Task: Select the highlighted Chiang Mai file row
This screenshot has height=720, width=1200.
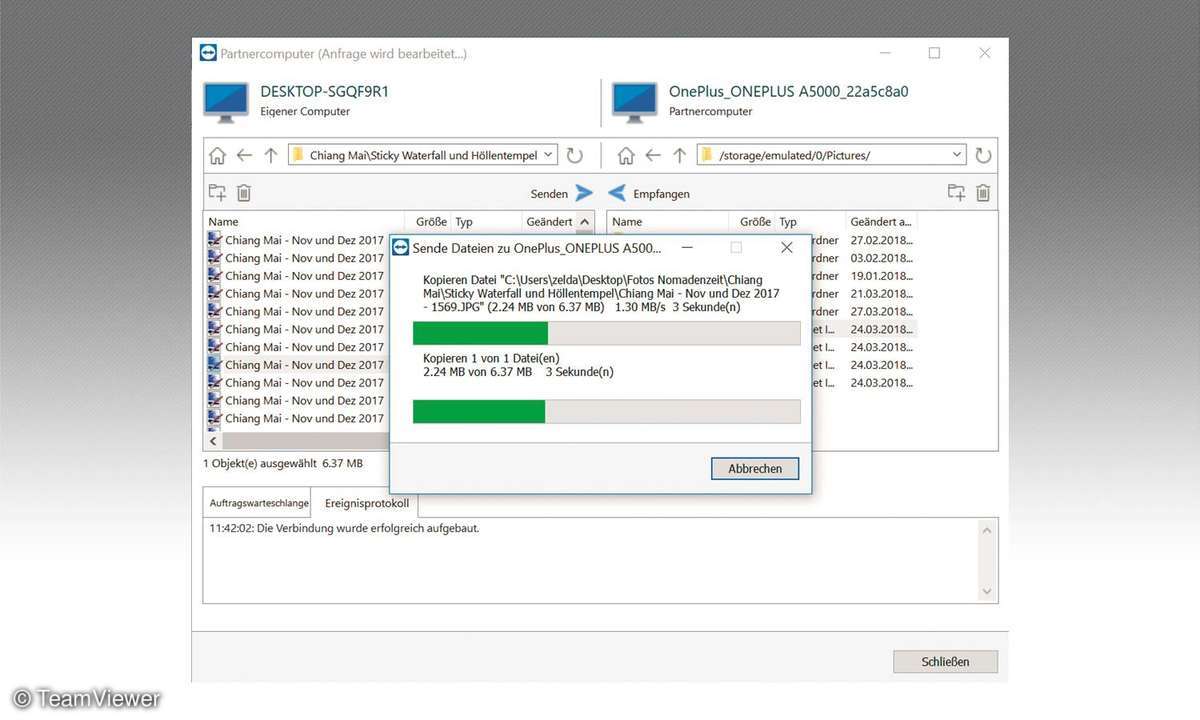Action: click(x=297, y=365)
